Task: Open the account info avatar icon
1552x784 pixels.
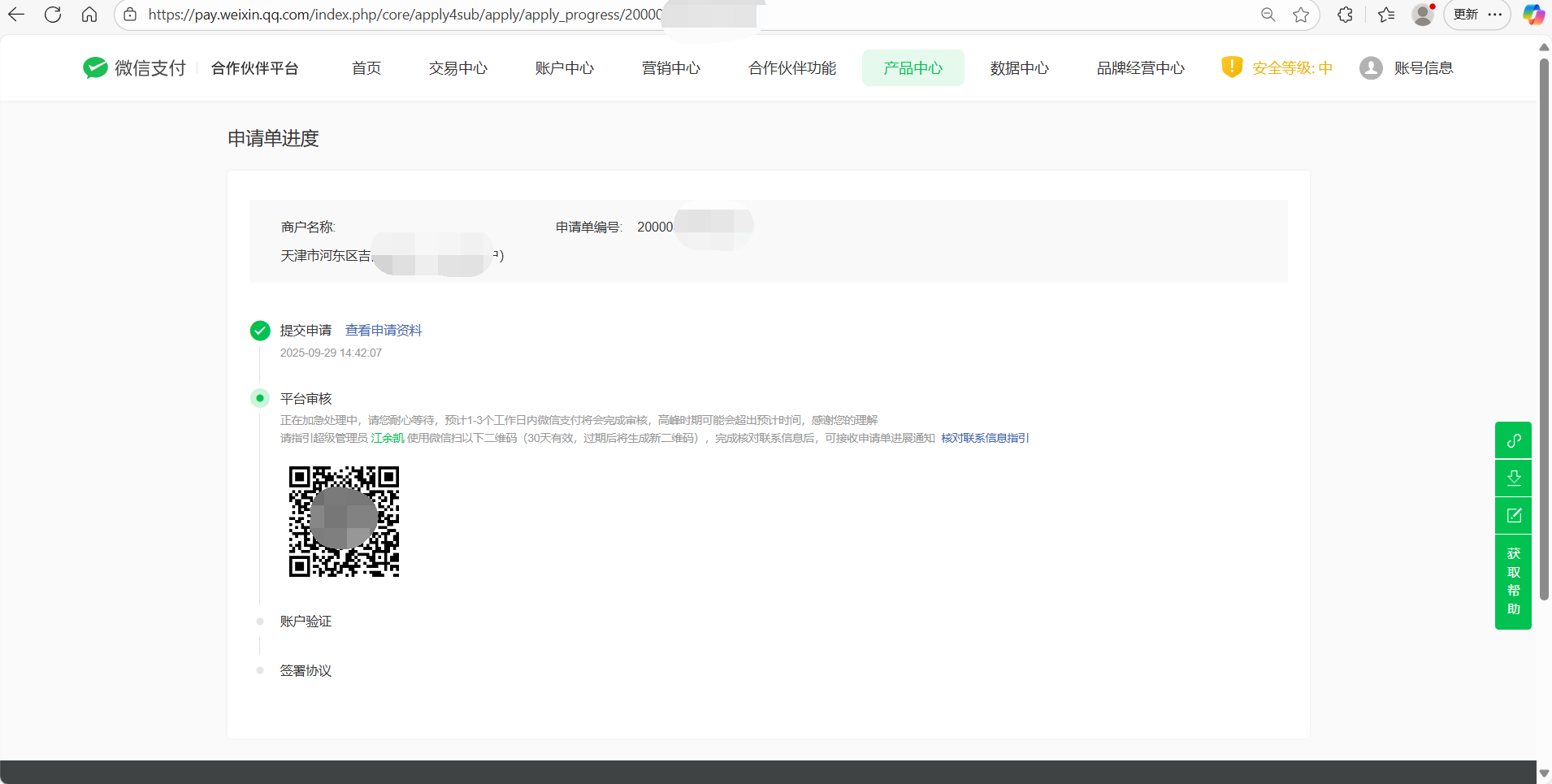Action: pyautogui.click(x=1371, y=68)
